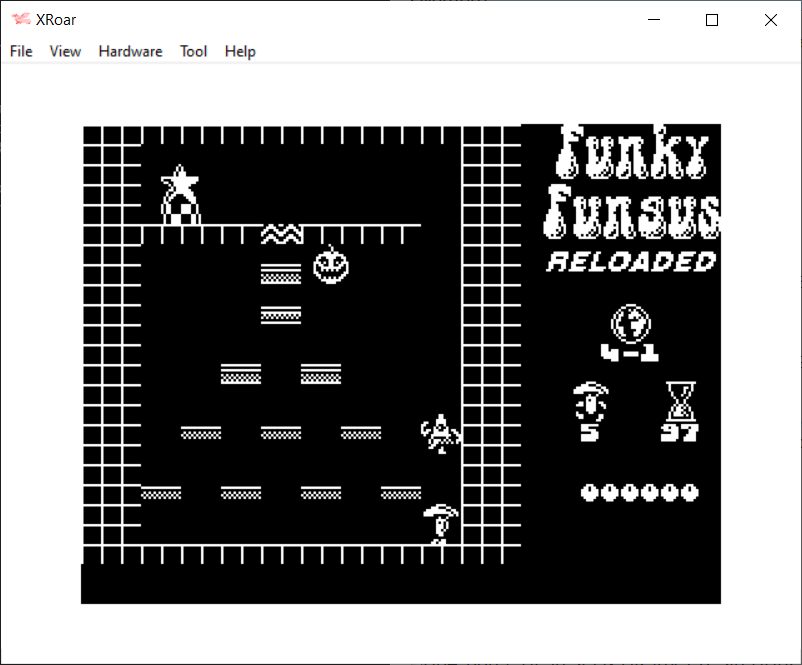
Task: Click the XRoar app icon in title bar
Action: coord(21,20)
